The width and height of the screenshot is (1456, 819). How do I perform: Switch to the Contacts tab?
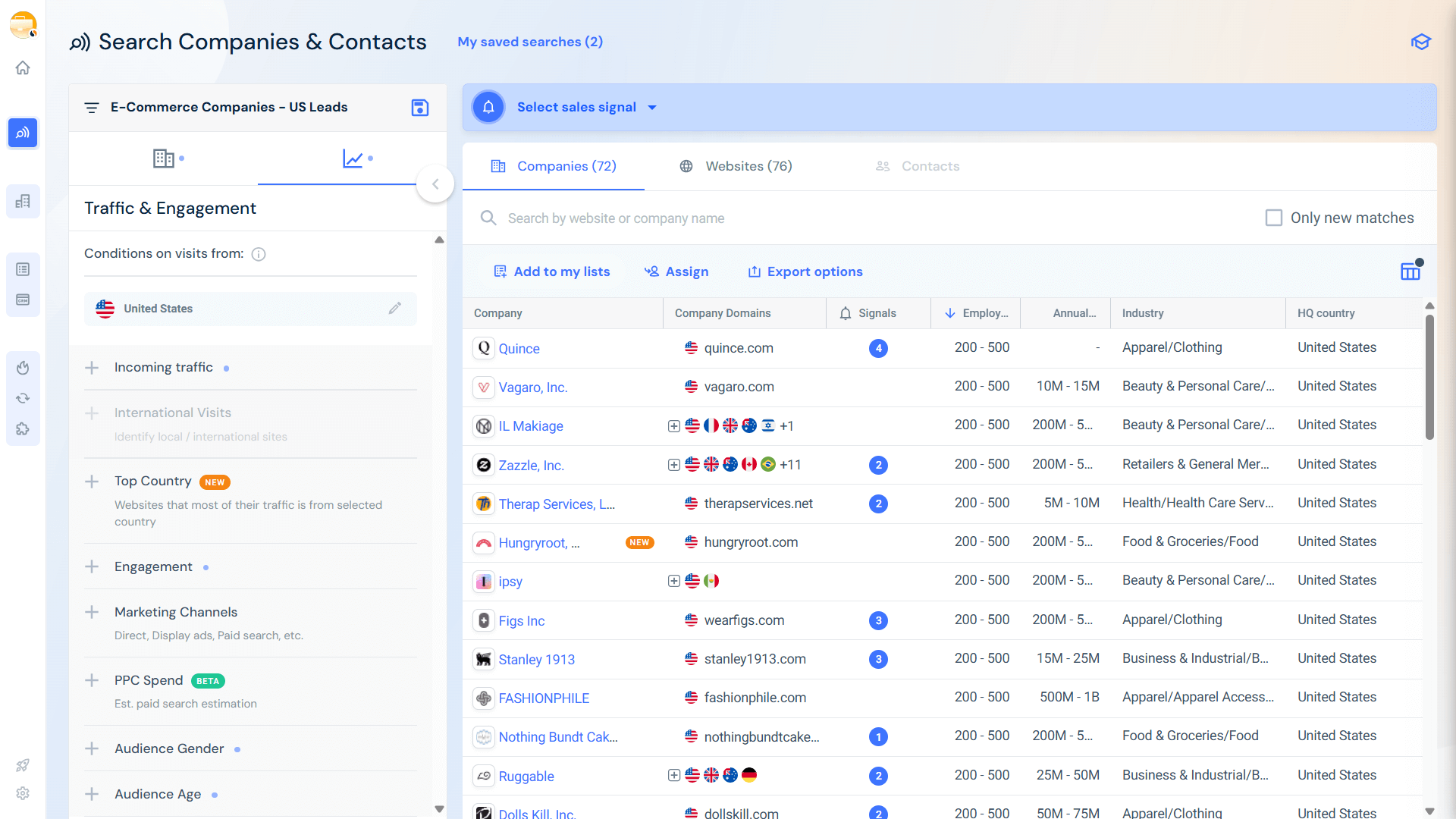tap(930, 166)
